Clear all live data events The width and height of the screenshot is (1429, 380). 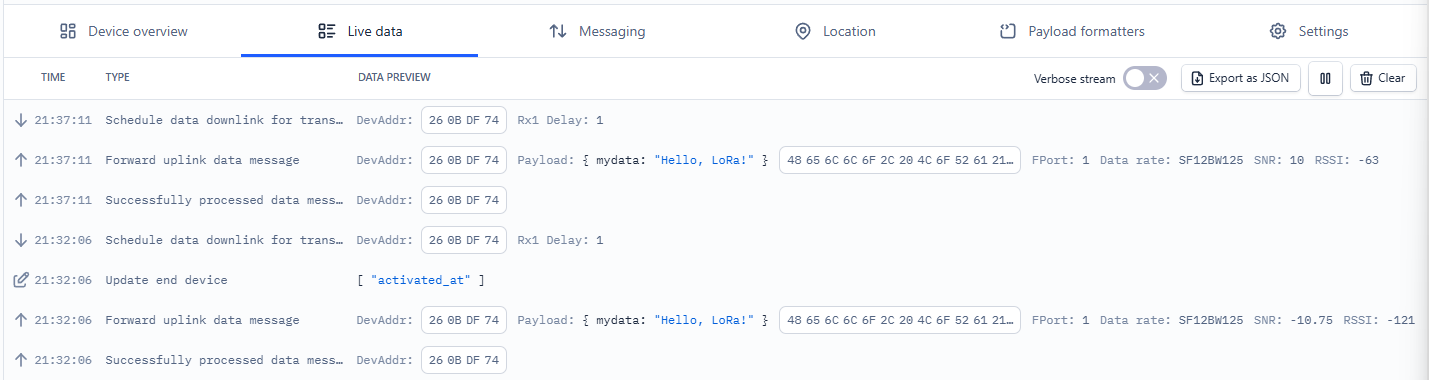tap(1383, 78)
